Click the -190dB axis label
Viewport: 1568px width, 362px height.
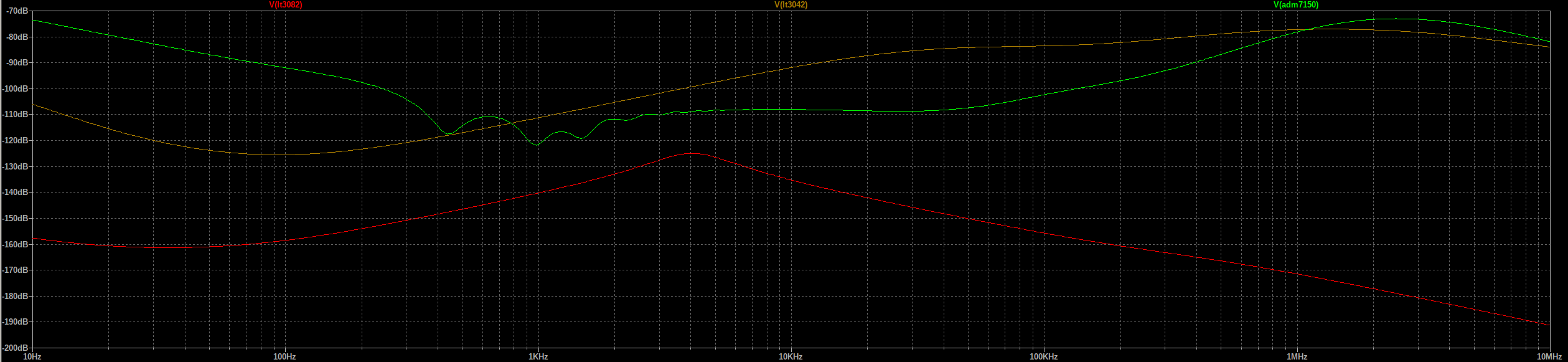(x=14, y=322)
